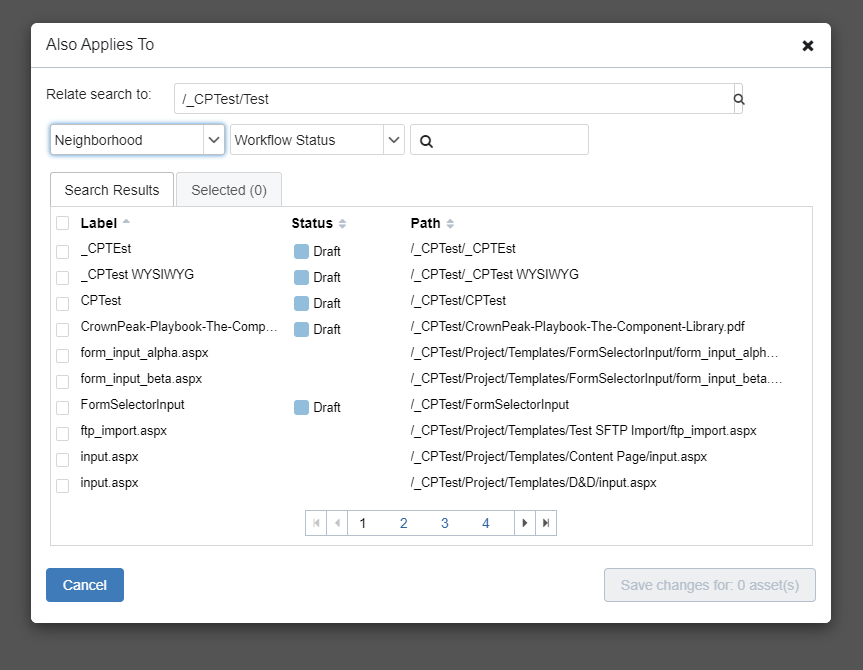The width and height of the screenshot is (863, 670).
Task: Check the ftp_import.aspx row checkbox
Action: click(x=63, y=434)
